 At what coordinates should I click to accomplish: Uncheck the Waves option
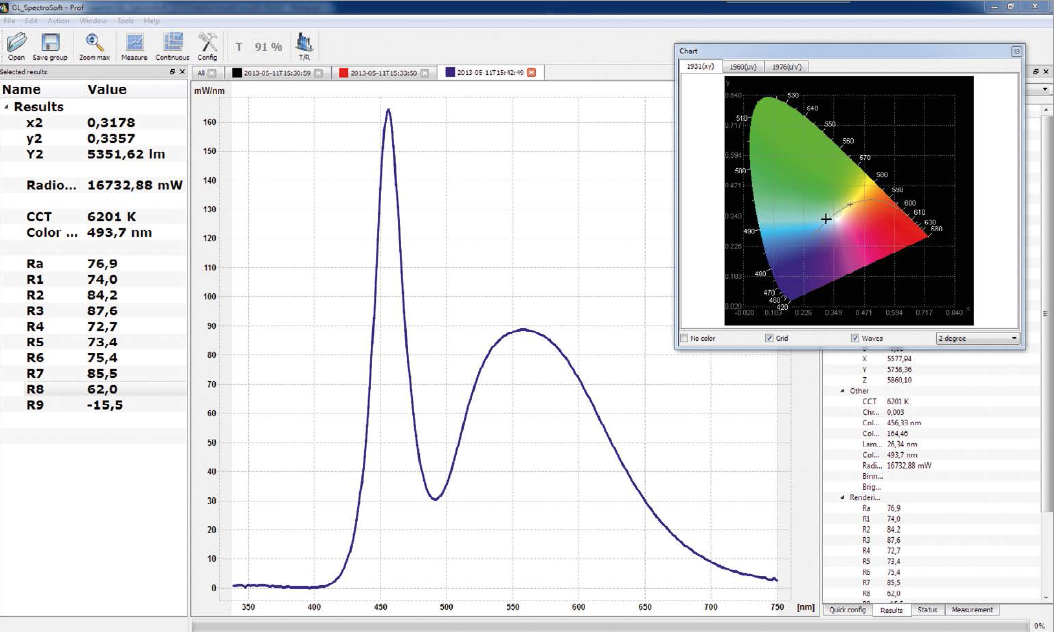(x=856, y=338)
